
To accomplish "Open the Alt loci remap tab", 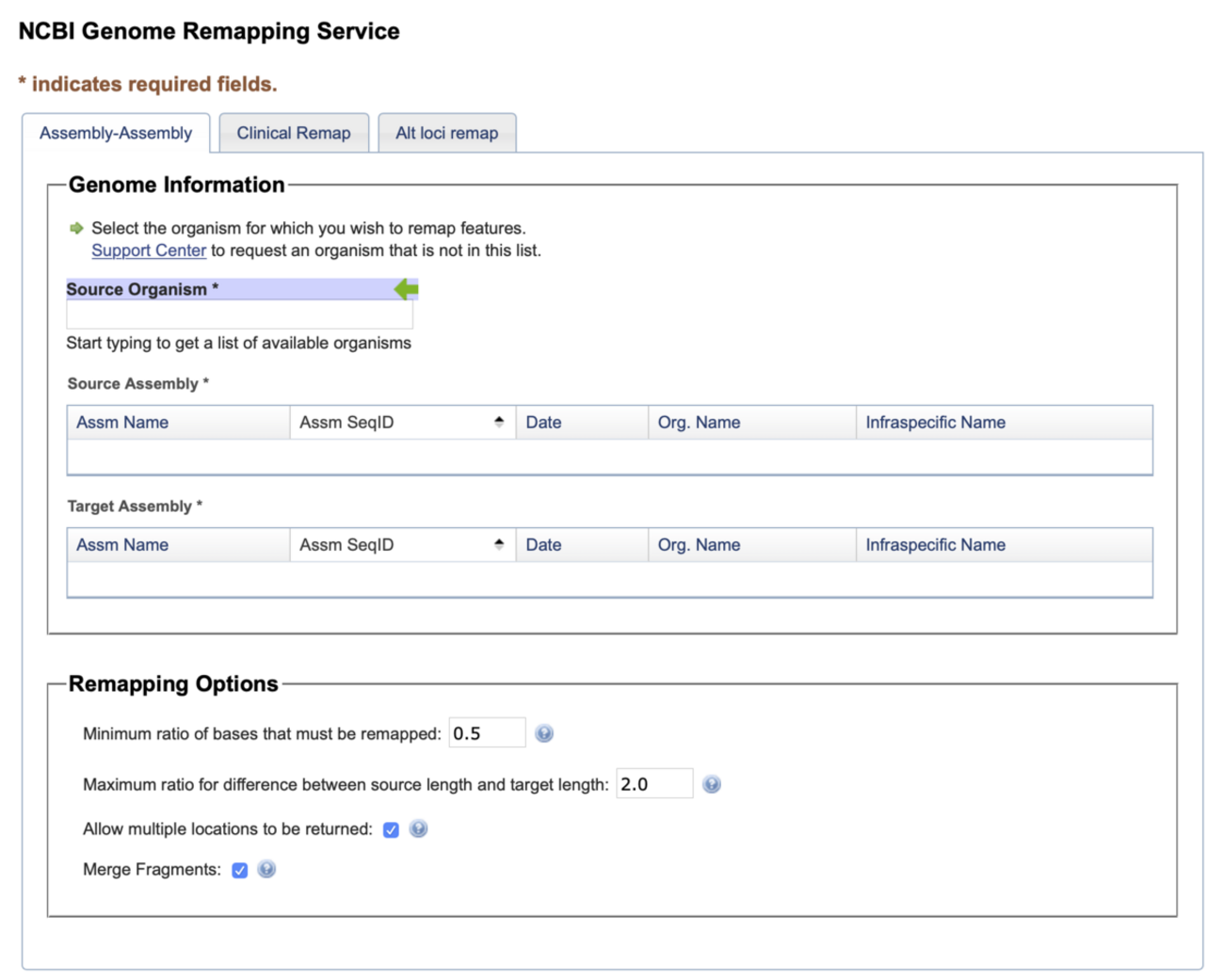I will coord(446,133).
